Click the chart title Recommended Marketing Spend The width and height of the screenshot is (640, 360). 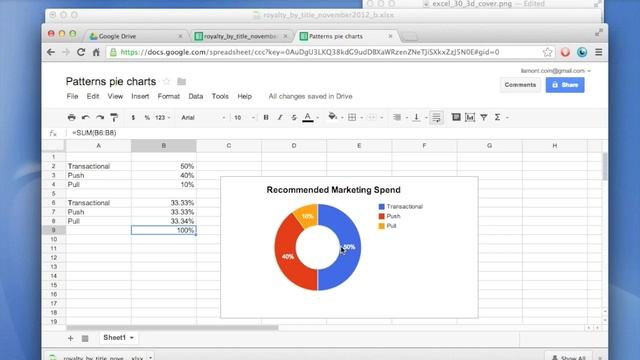point(333,190)
